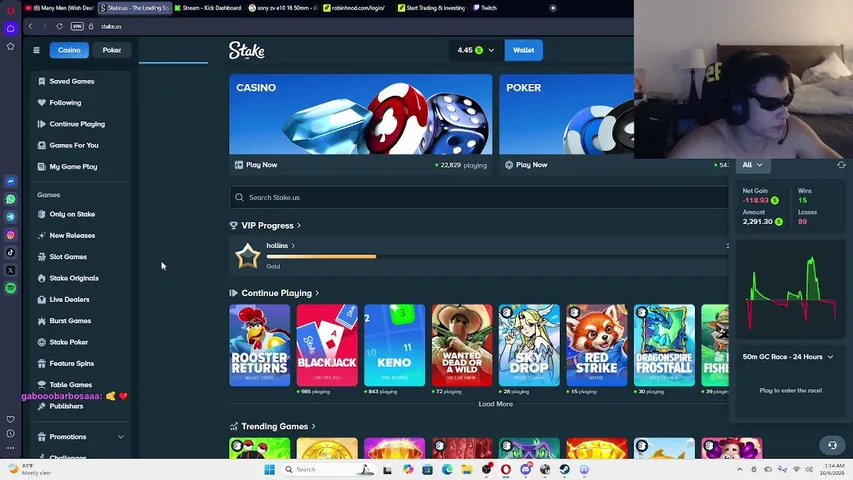Click the profit graph chart
The height and width of the screenshot is (480, 853).
[791, 291]
